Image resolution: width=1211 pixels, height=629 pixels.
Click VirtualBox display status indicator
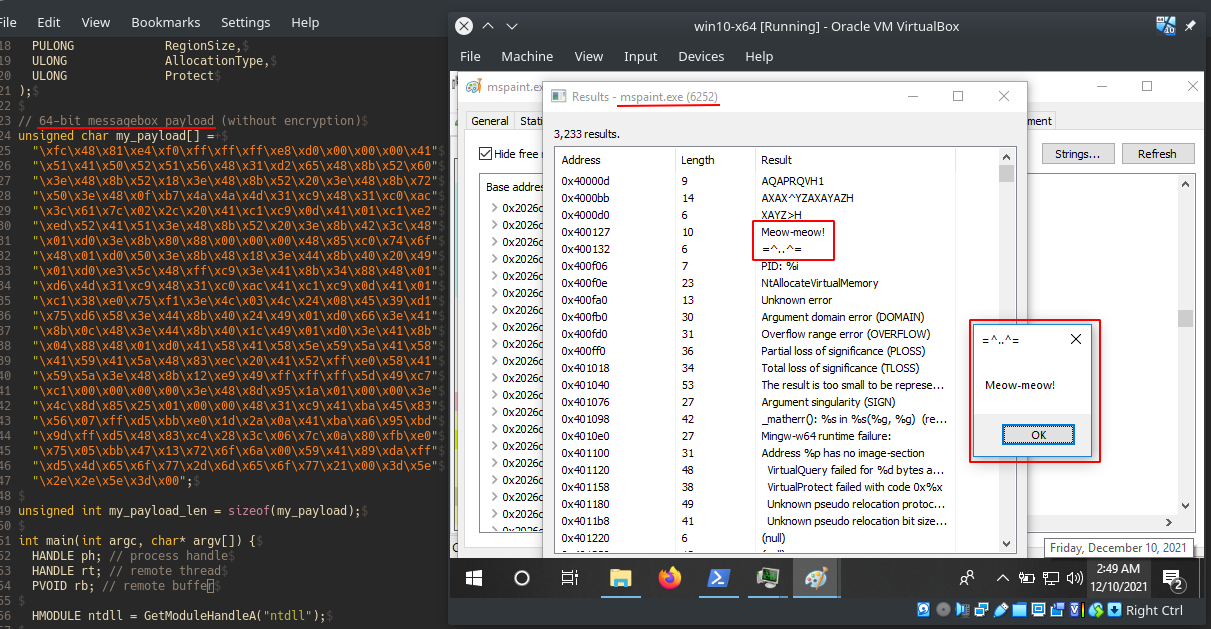coord(1037,610)
